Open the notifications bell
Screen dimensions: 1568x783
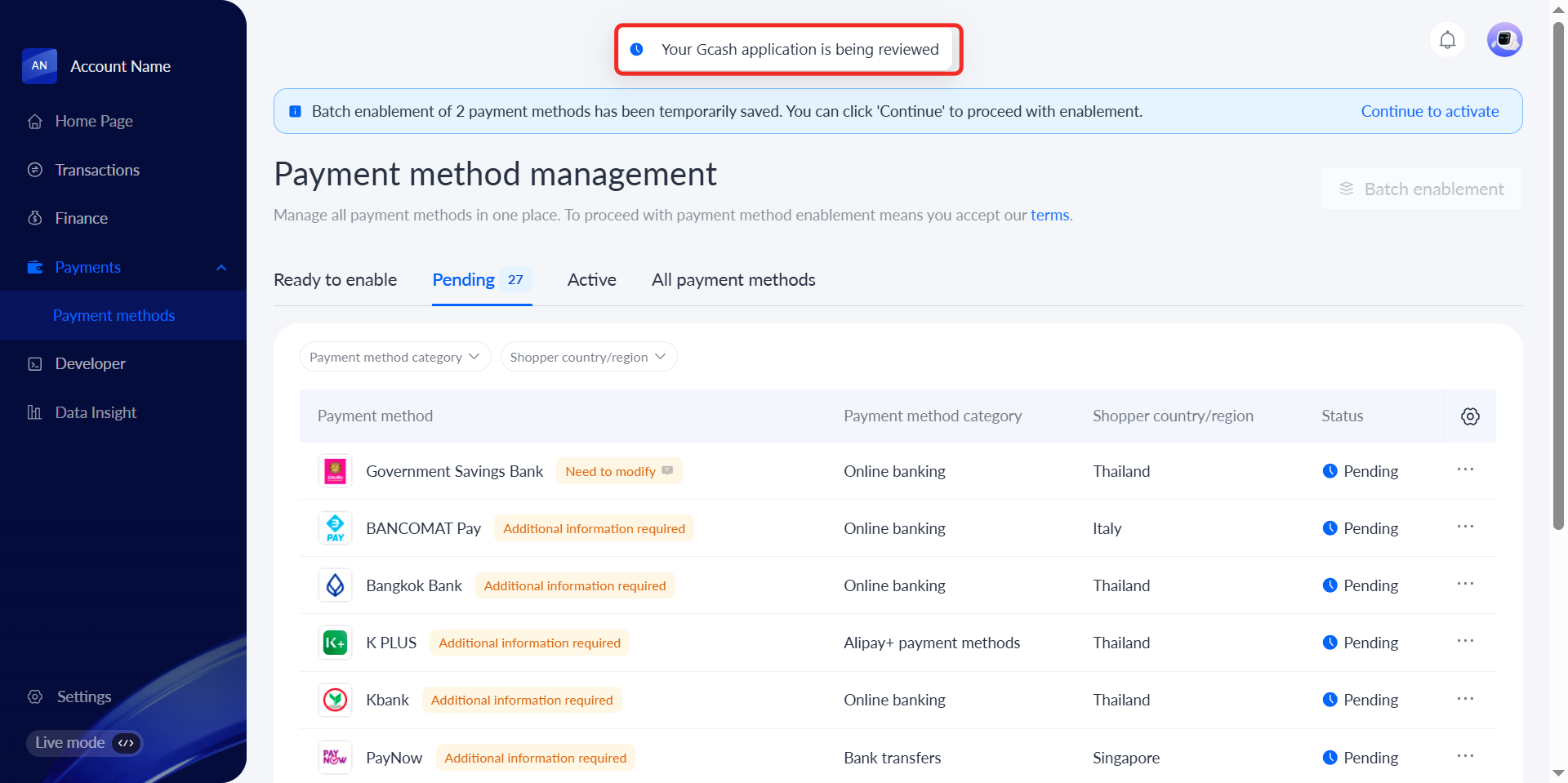[1447, 40]
